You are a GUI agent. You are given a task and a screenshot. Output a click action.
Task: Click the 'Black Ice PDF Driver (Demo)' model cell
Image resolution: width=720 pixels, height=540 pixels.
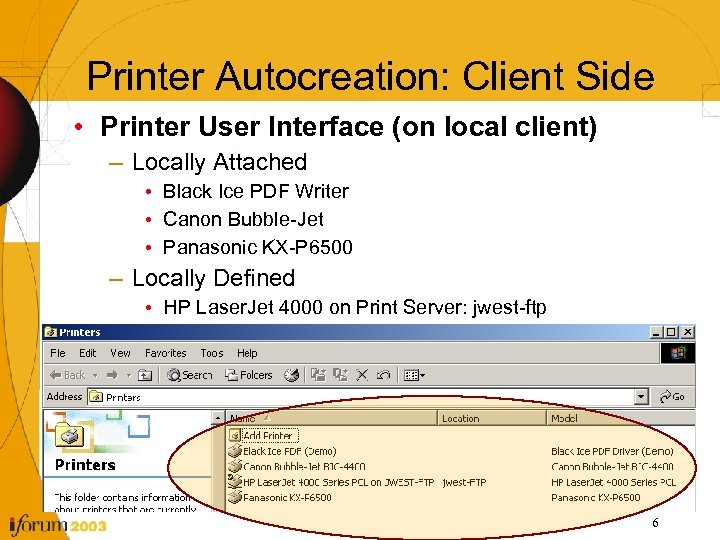[x=612, y=451]
